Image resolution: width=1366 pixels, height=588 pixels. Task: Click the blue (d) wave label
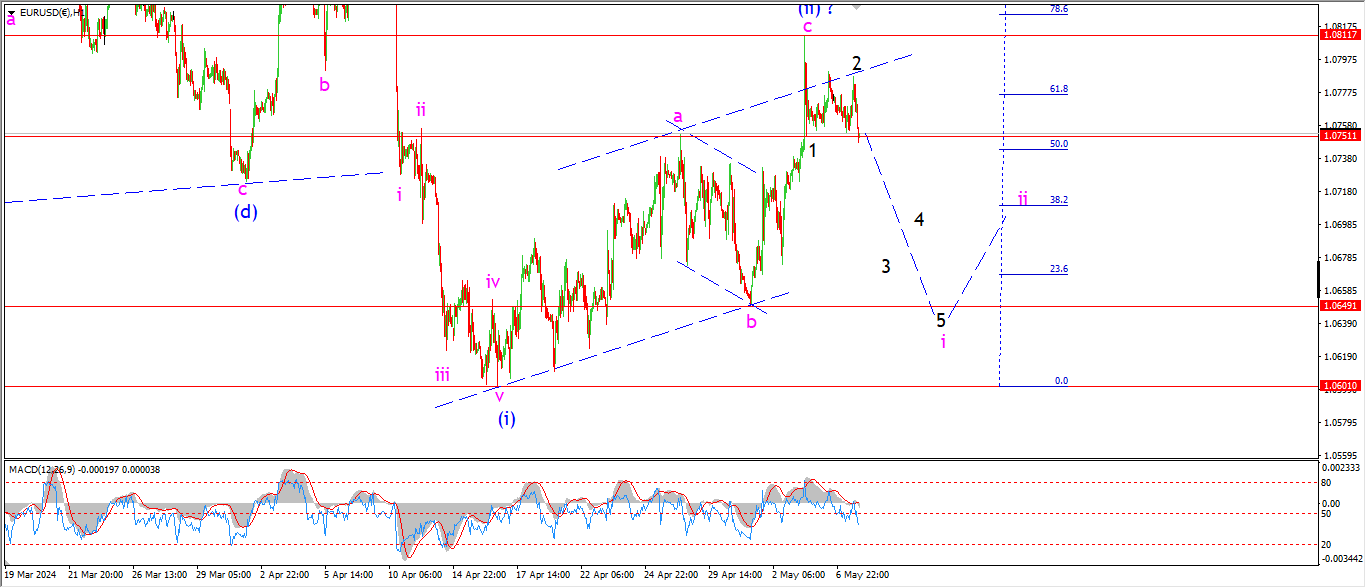(x=246, y=211)
